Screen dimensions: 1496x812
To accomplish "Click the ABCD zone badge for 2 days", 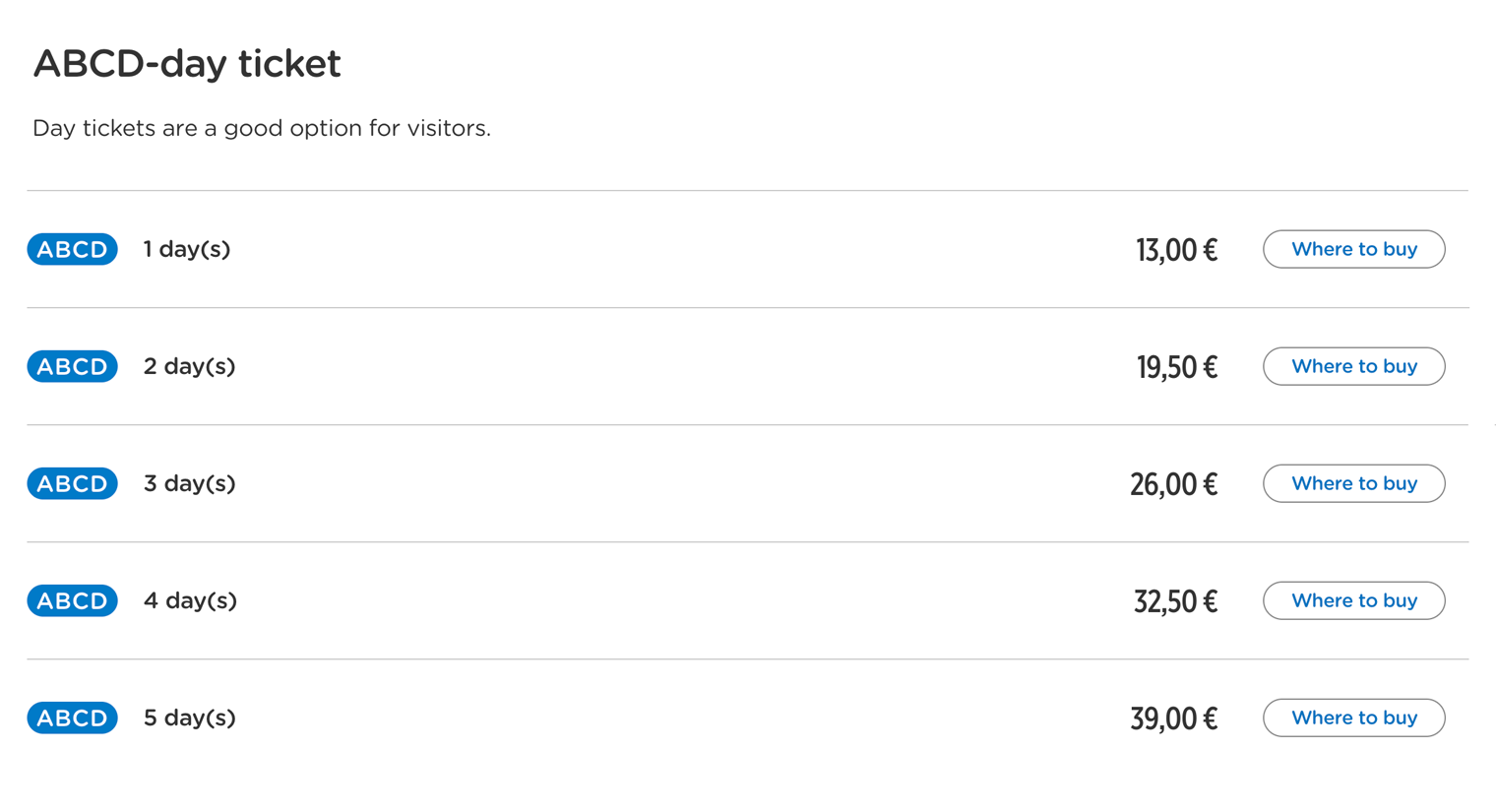I will click(x=72, y=366).
